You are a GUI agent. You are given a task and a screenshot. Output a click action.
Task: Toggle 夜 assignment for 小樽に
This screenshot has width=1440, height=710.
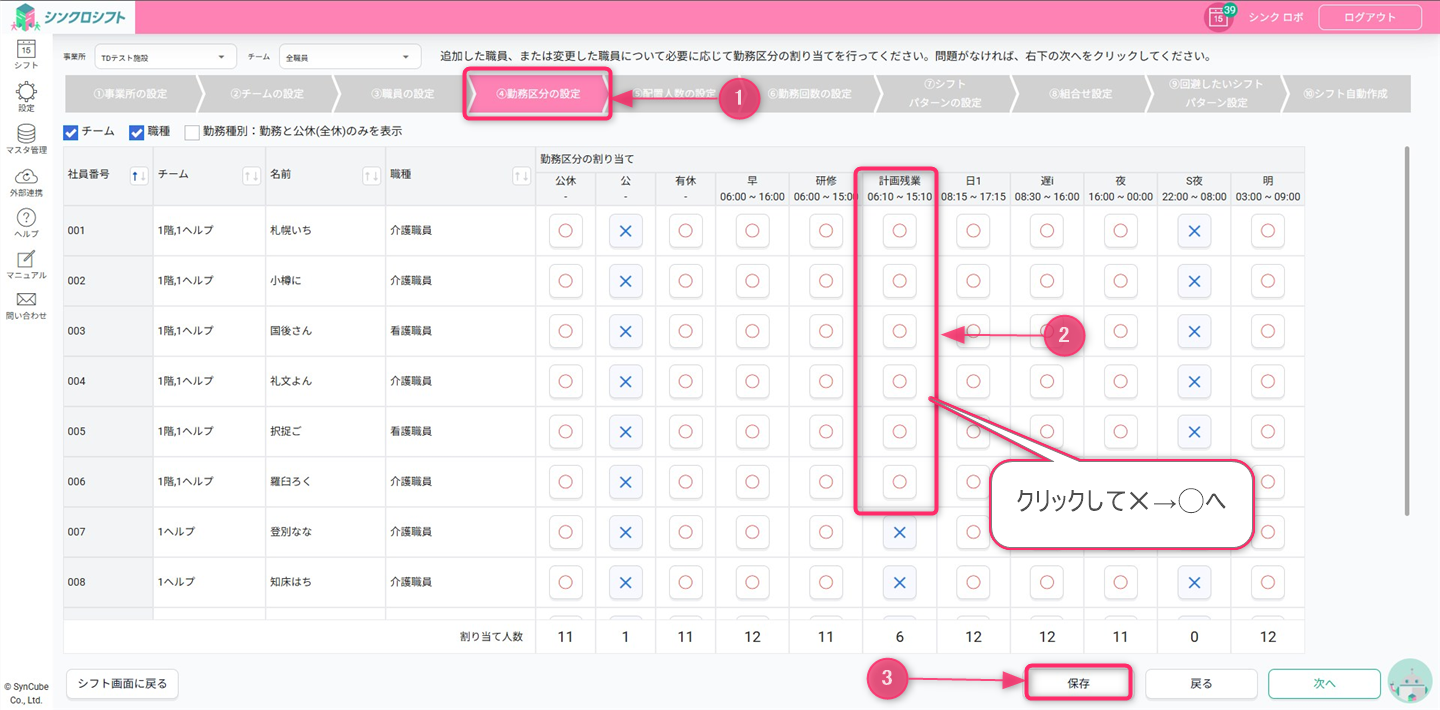pyautogui.click(x=1120, y=281)
